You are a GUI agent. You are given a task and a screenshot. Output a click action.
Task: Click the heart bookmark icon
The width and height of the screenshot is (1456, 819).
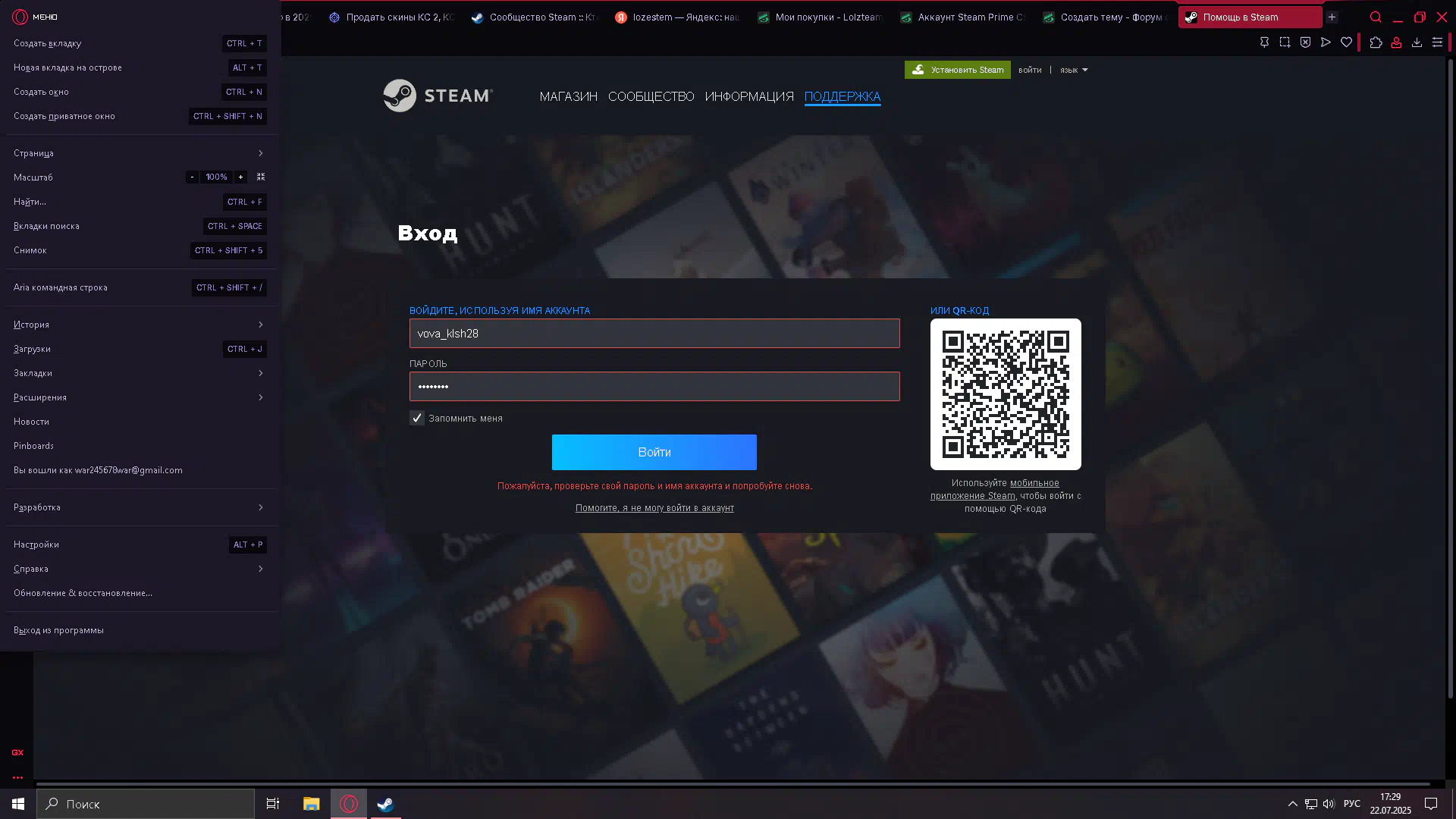point(1346,42)
